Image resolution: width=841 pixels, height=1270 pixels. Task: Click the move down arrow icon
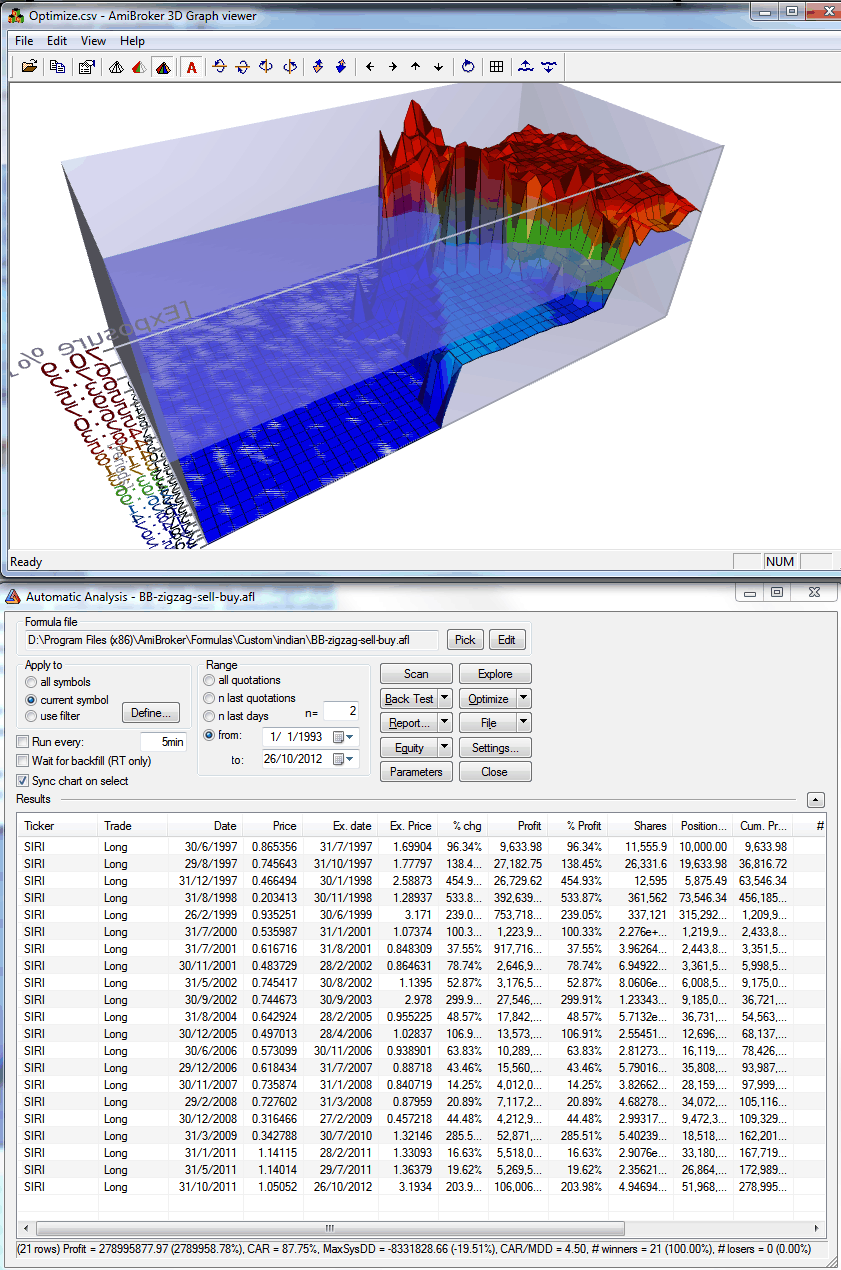(438, 67)
